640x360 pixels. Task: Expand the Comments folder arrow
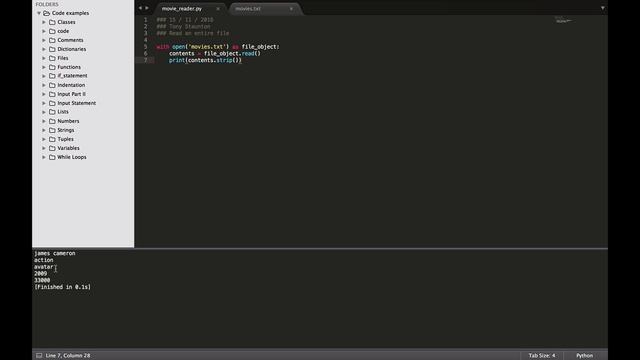click(x=44, y=40)
